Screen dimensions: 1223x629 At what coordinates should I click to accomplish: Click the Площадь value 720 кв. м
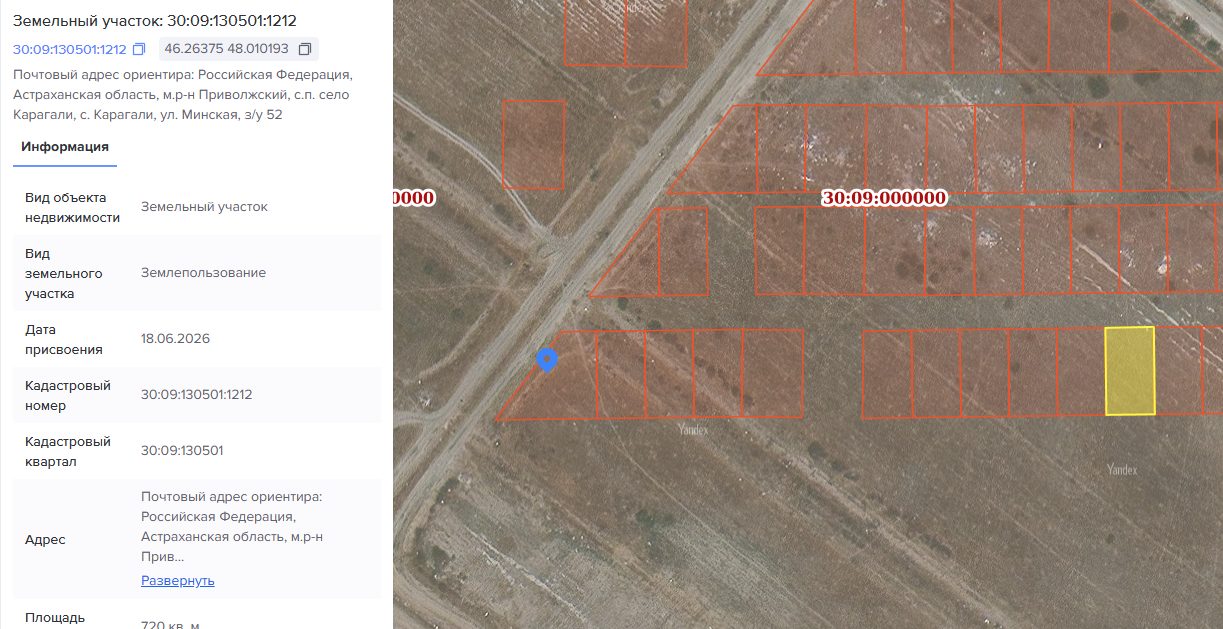coord(171,625)
